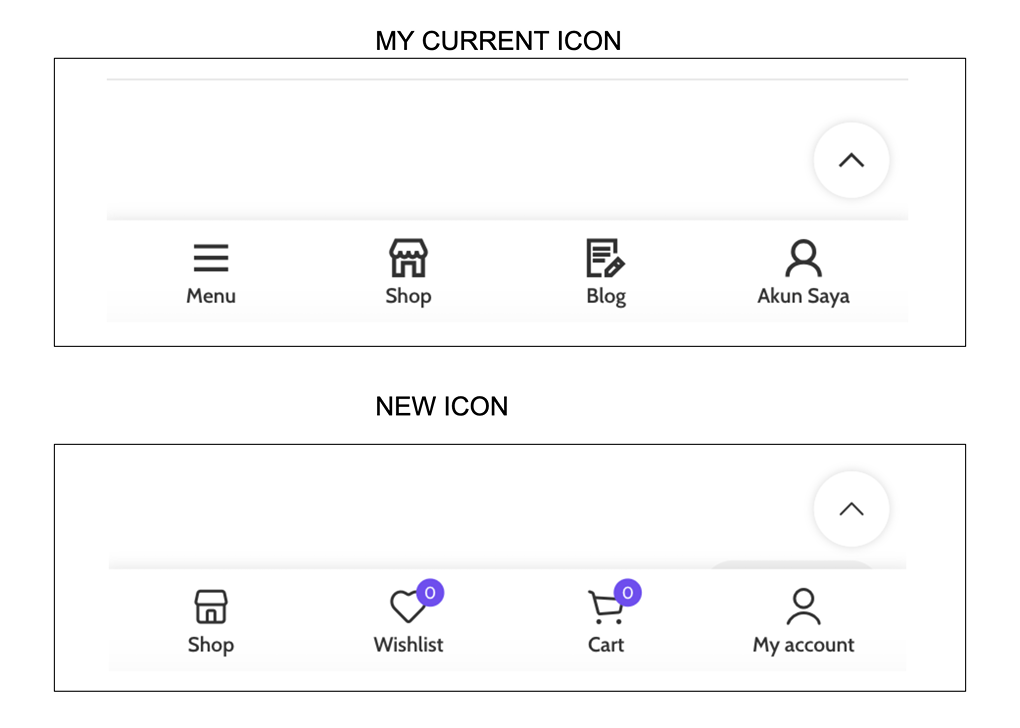Click the simple store icon beside Wishlist
This screenshot has width=1020, height=728.
pos(211,606)
